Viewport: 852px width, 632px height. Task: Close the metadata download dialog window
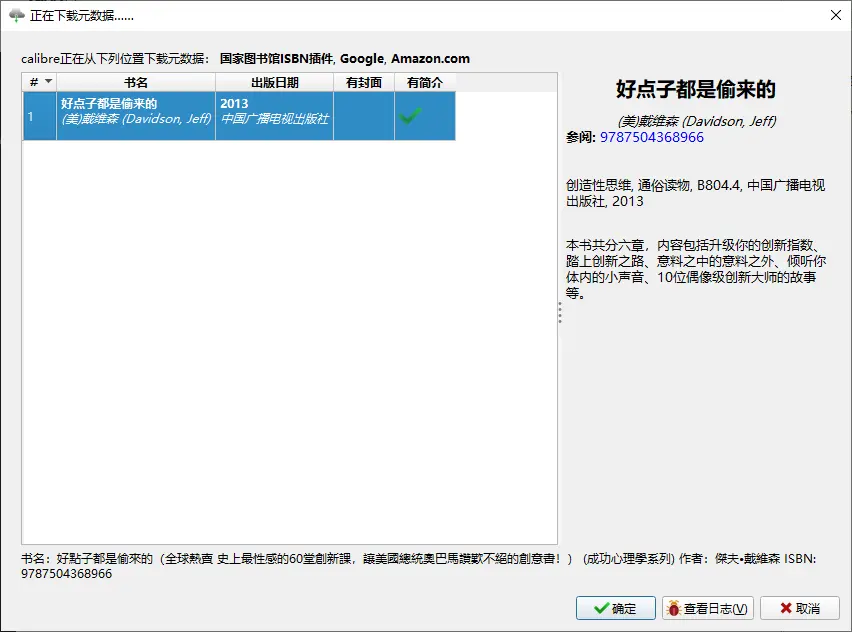pos(835,16)
